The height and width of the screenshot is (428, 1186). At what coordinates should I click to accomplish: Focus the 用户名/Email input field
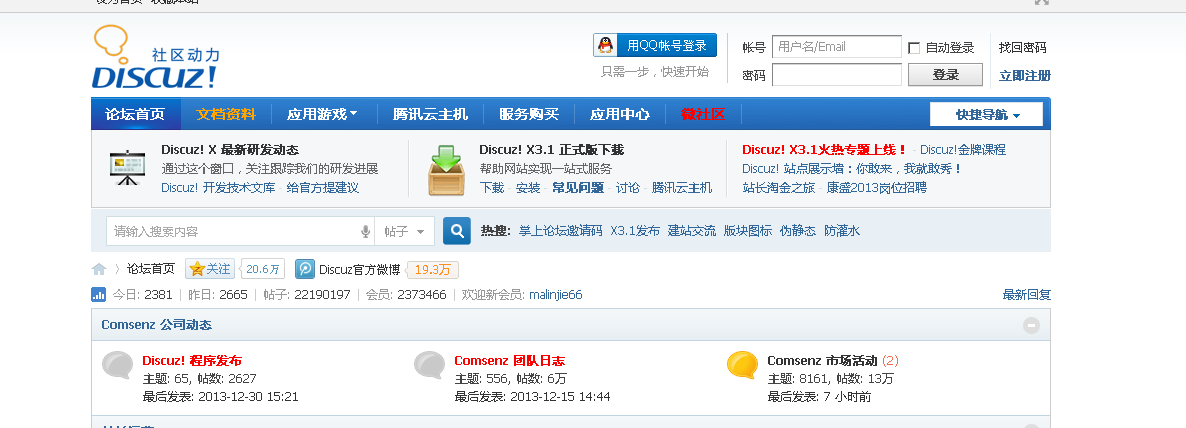[837, 47]
